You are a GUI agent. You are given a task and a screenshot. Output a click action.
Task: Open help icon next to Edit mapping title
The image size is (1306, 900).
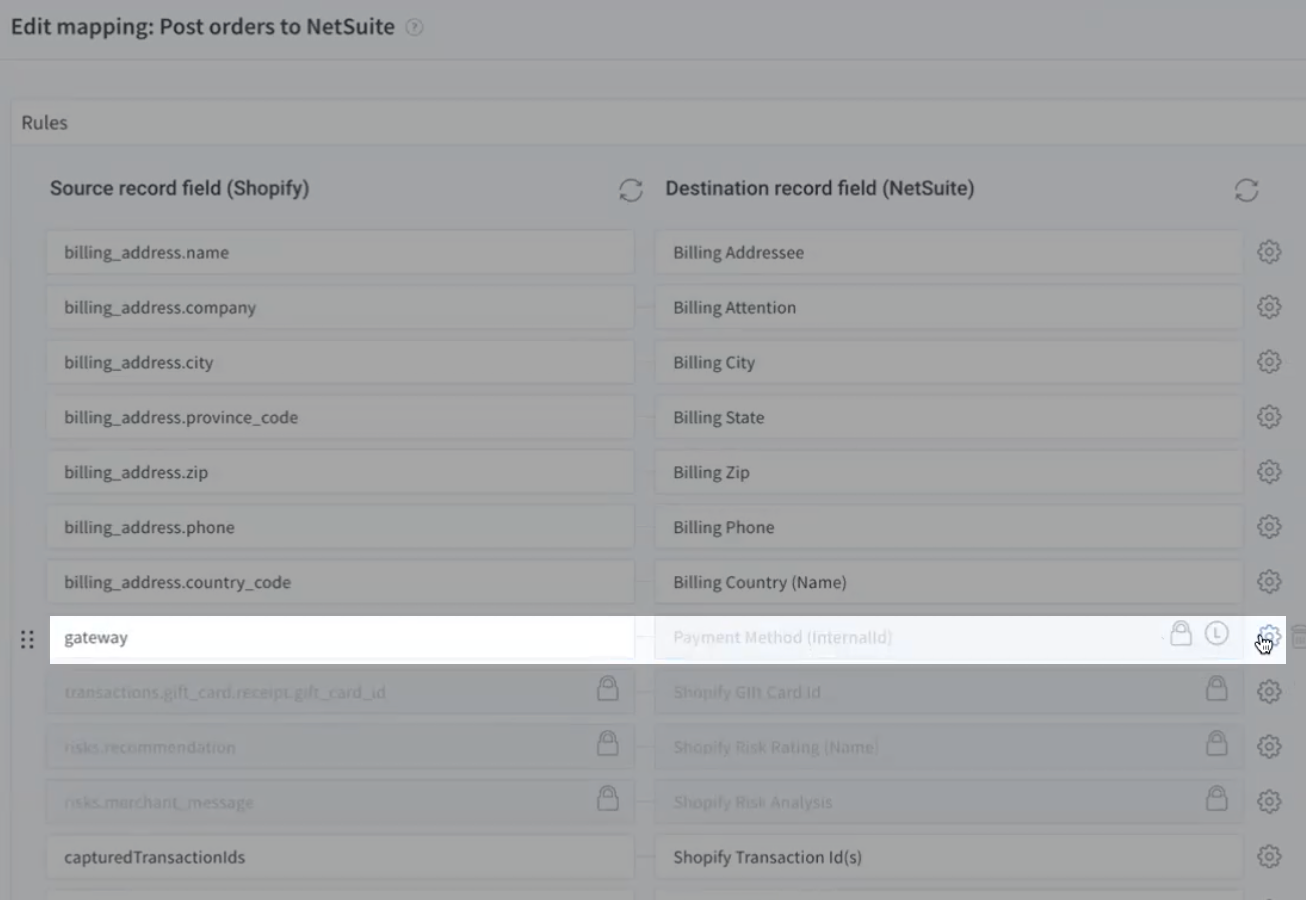point(415,28)
